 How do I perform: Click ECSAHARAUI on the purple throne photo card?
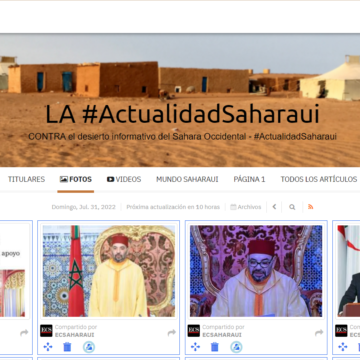coord(222,335)
